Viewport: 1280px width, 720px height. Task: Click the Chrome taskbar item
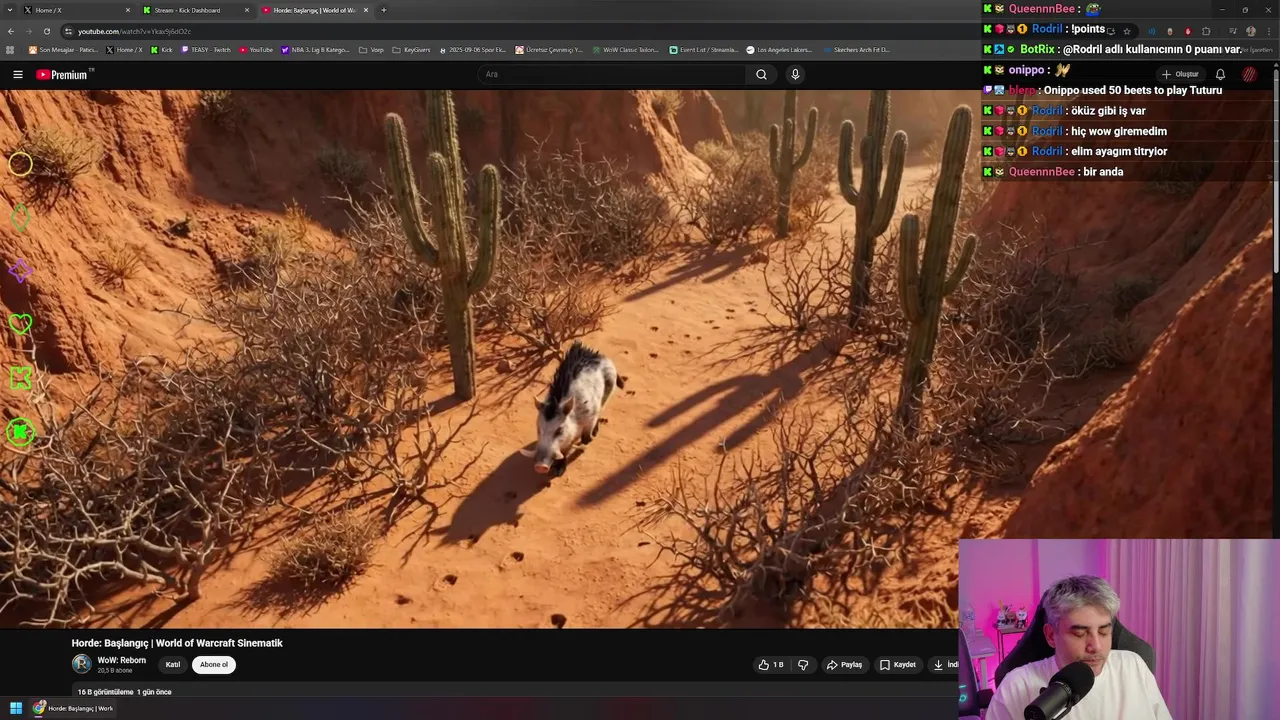tap(74, 708)
